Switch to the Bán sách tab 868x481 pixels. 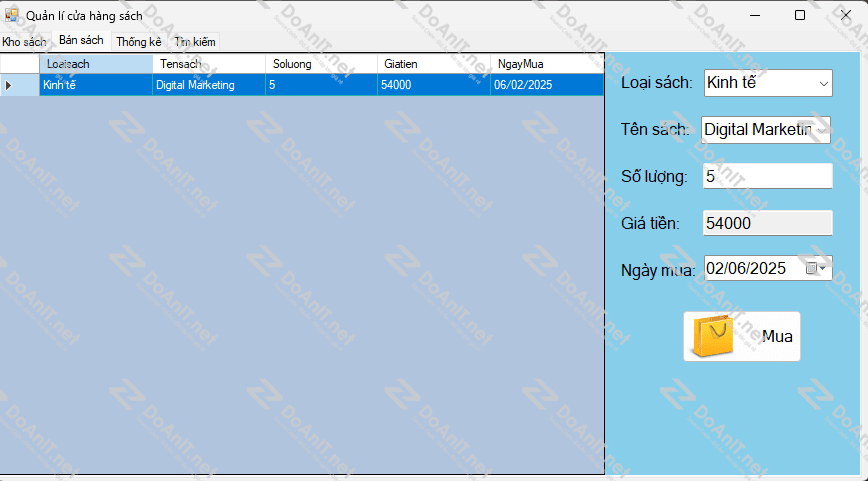81,40
